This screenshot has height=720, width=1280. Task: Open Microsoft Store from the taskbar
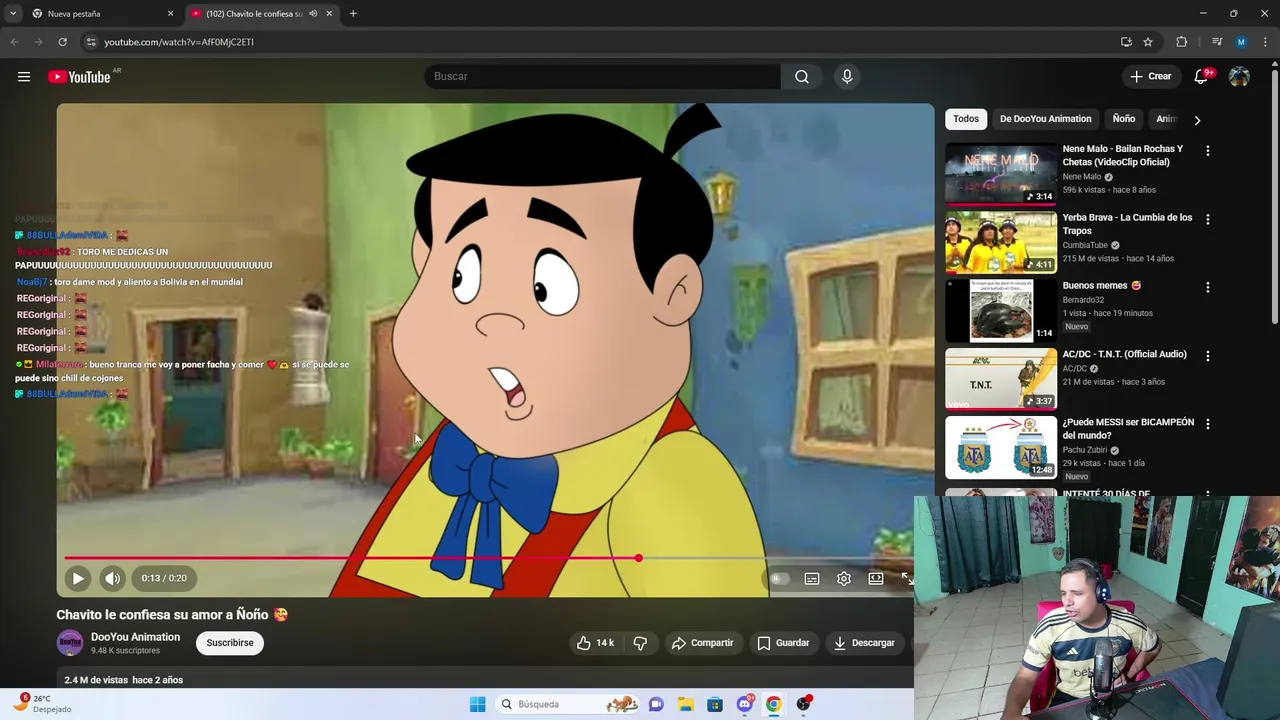tap(715, 704)
